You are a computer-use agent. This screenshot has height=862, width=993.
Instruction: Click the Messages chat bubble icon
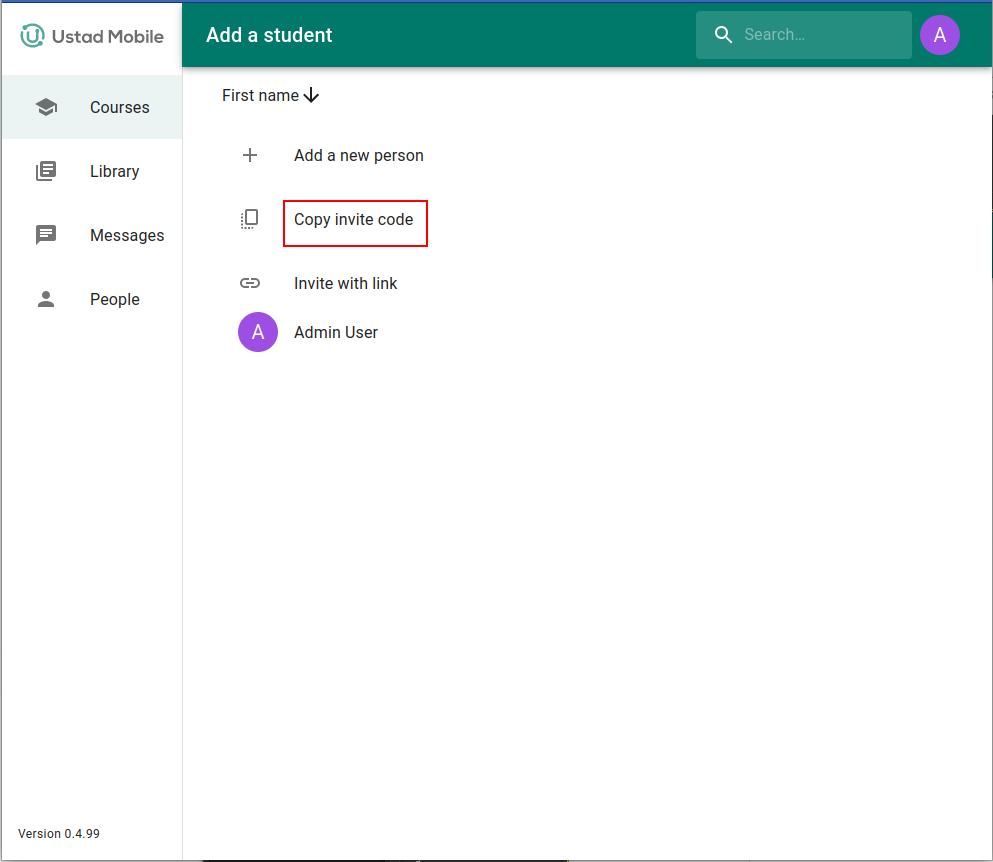[x=46, y=235]
